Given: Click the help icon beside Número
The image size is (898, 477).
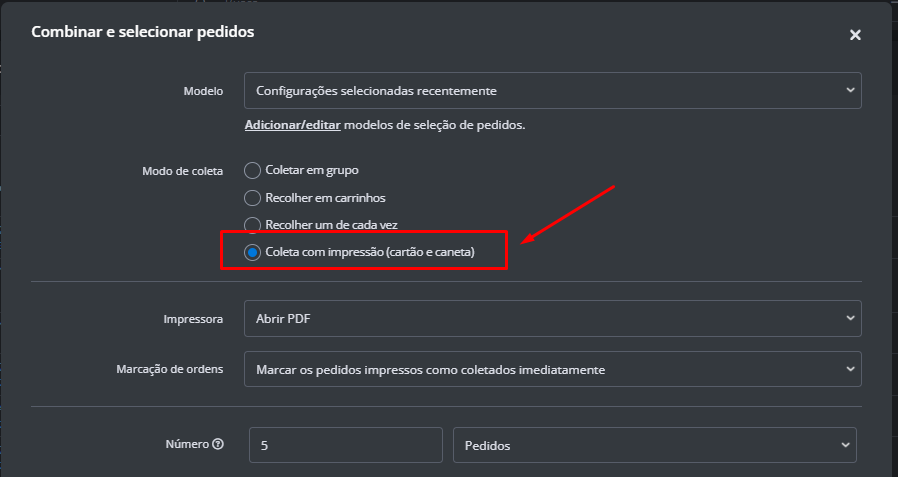Looking at the screenshot, I should tap(217, 444).
